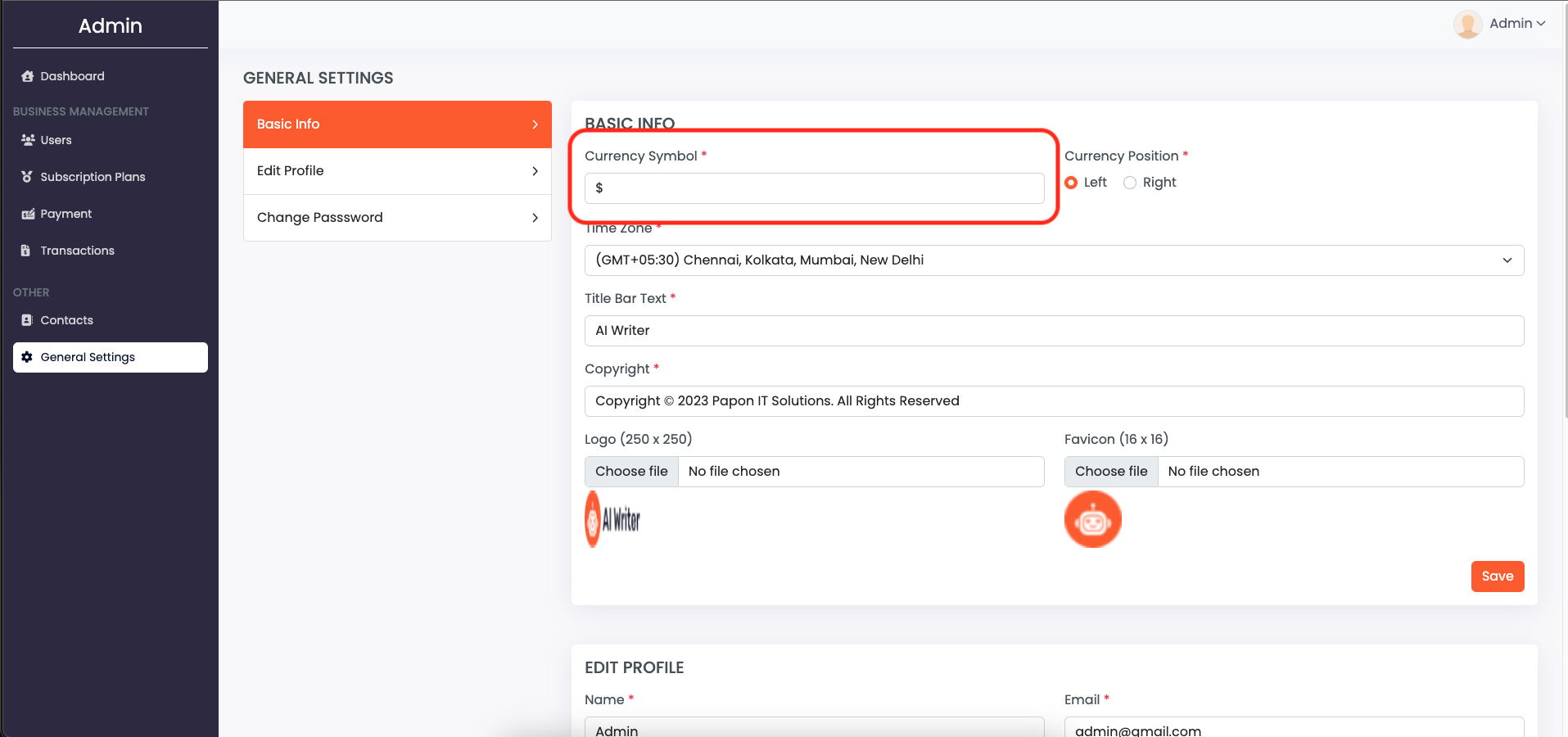Click the admin avatar picture

(x=1467, y=24)
